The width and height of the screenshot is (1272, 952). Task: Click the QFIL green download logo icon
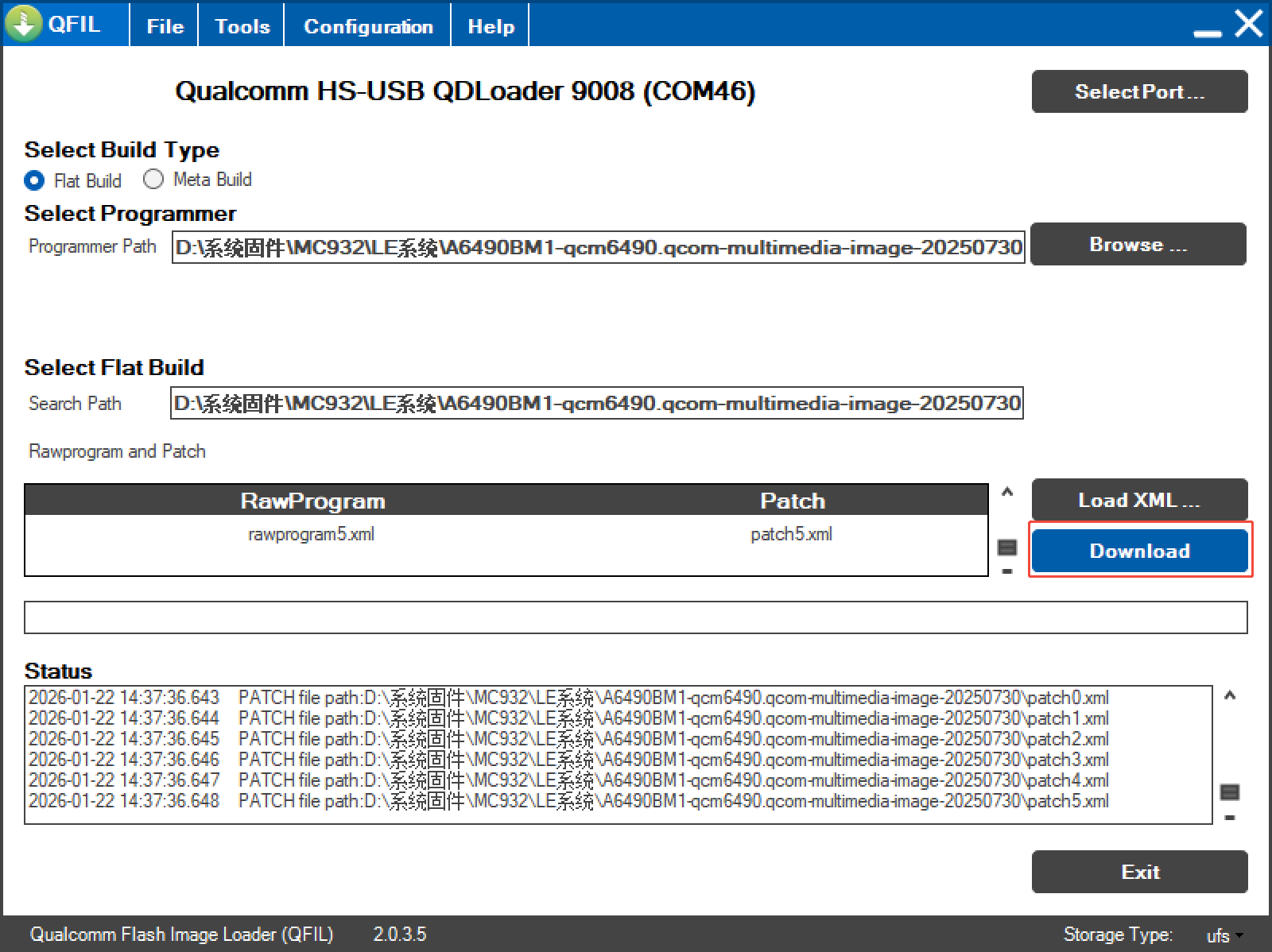coord(24,23)
